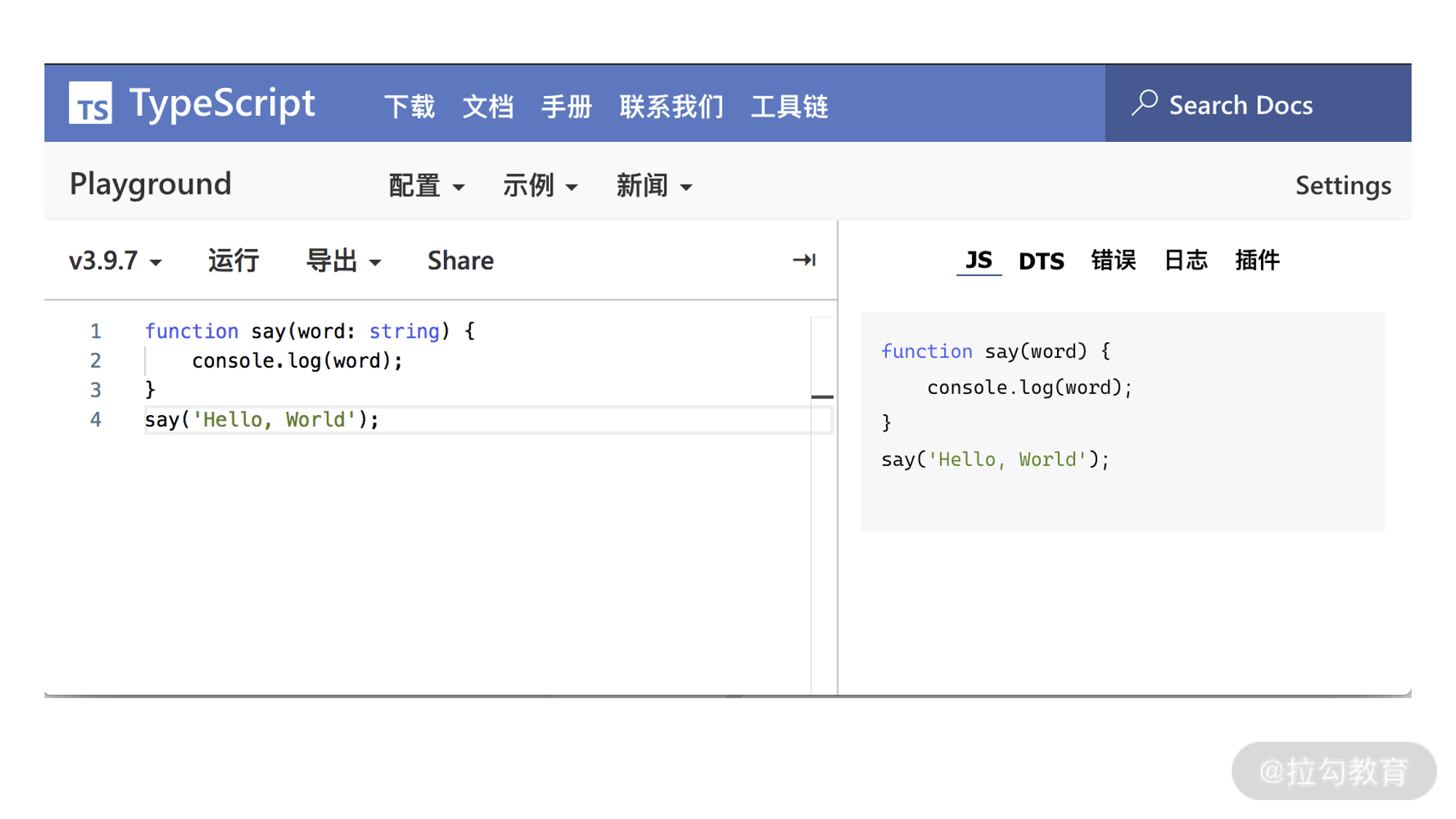Switch to the 日志 tab
The height and width of the screenshot is (819, 1456).
pyautogui.click(x=1186, y=260)
